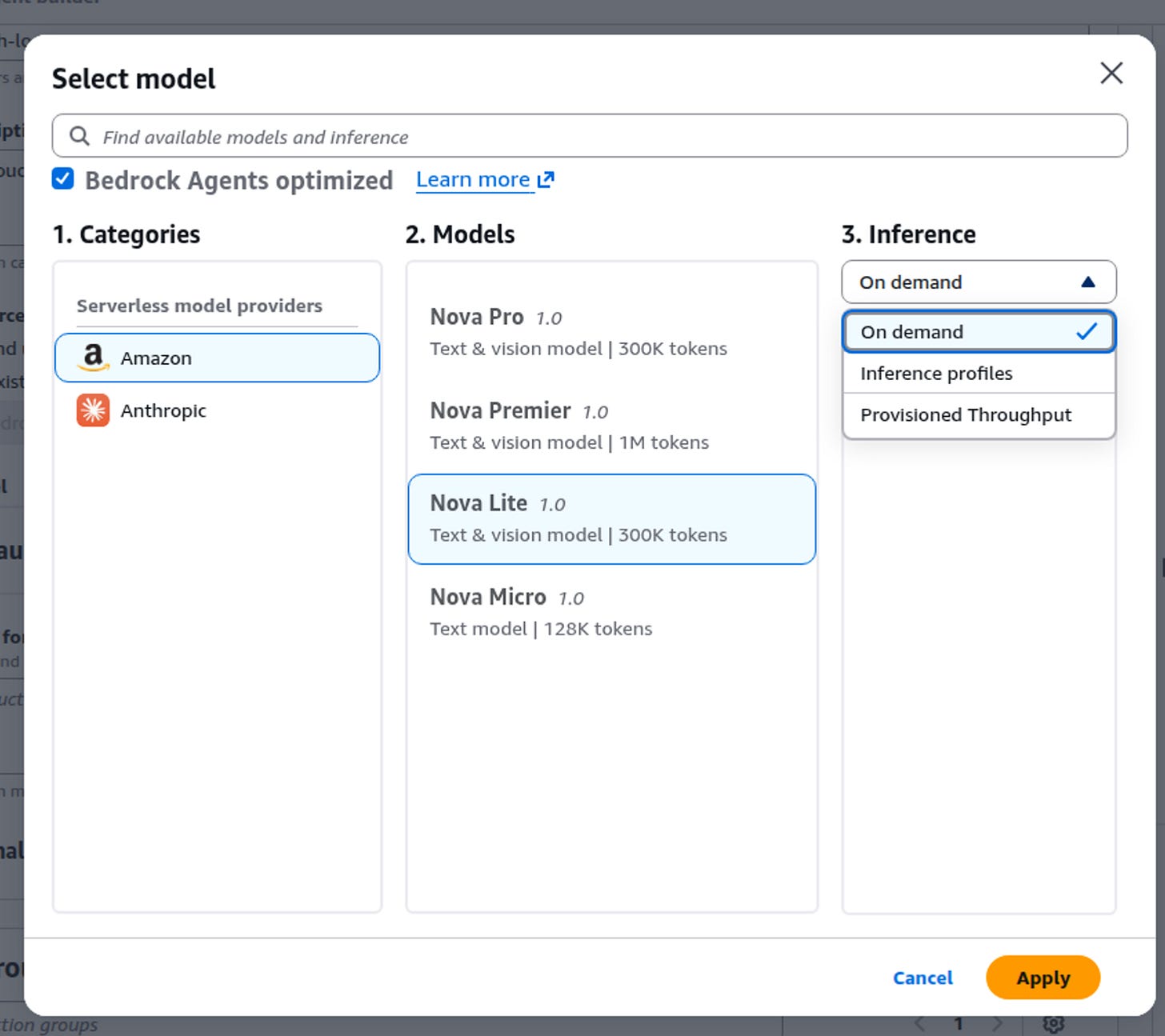This screenshot has height=1036, width=1165.
Task: Choose the Nova Pro model
Action: pyautogui.click(x=611, y=332)
